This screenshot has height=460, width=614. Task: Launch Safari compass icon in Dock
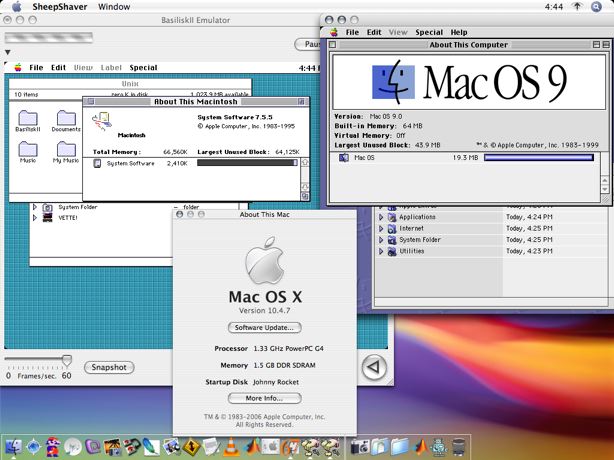click(34, 447)
